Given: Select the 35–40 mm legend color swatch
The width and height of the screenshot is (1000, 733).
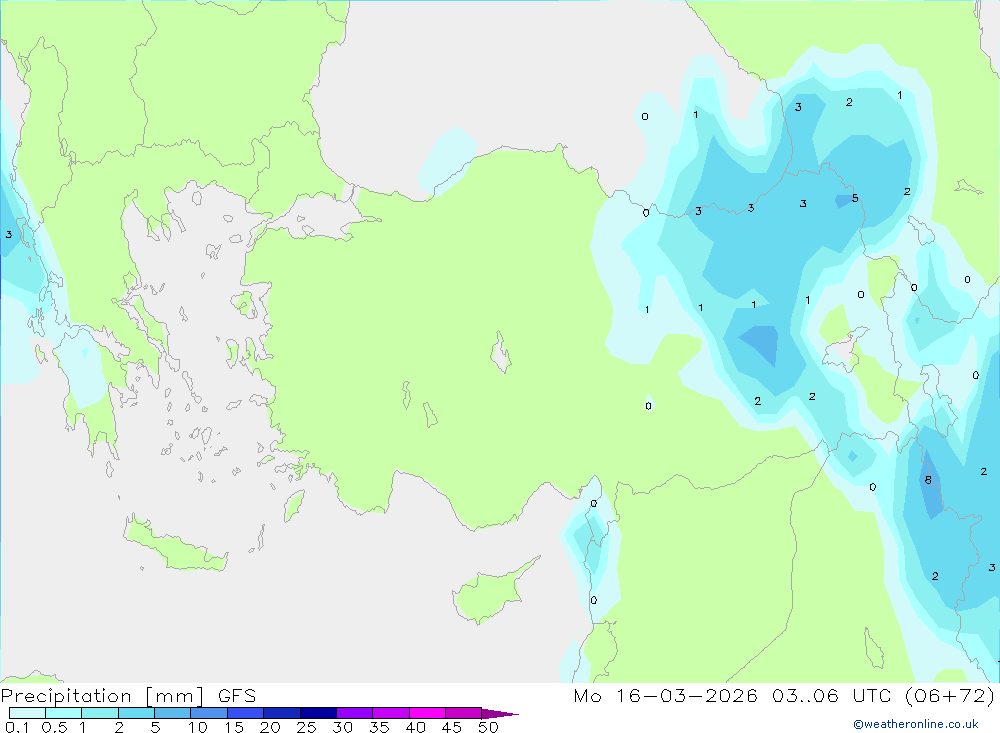Looking at the screenshot, I should pos(391,713).
